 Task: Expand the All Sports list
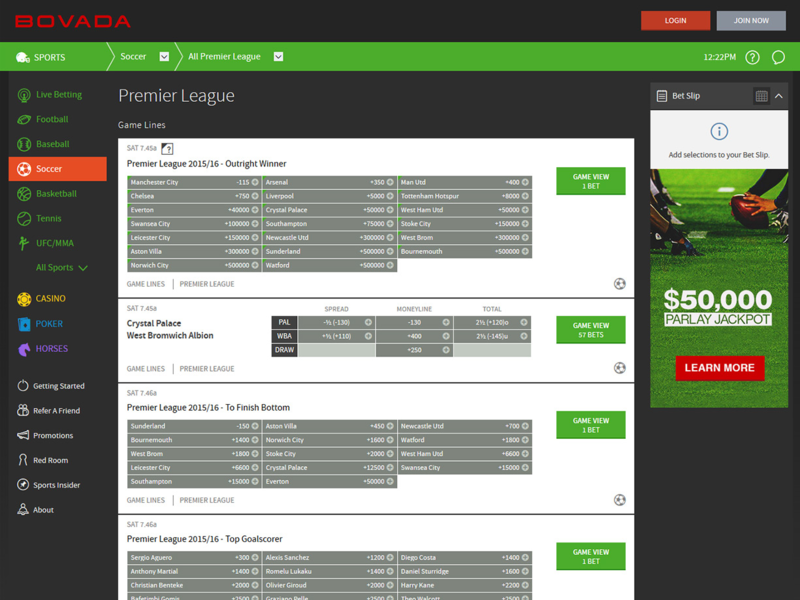(61, 268)
